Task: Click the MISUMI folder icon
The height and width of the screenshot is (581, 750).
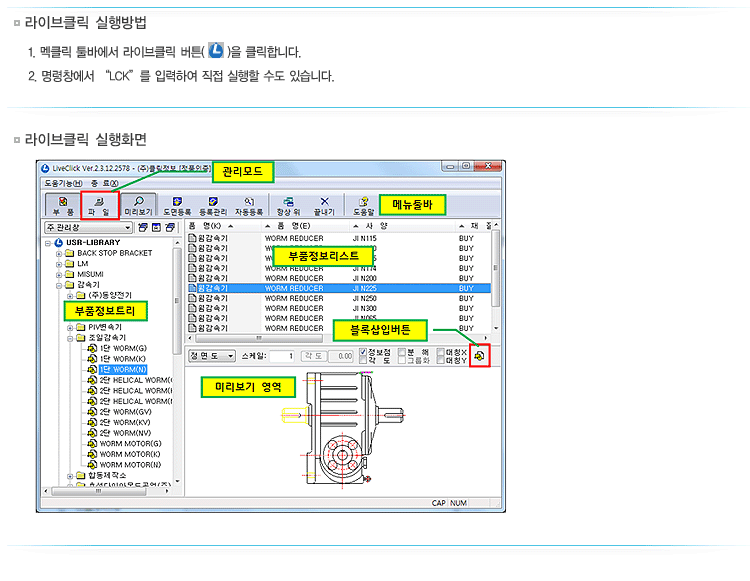Action: click(x=70, y=274)
